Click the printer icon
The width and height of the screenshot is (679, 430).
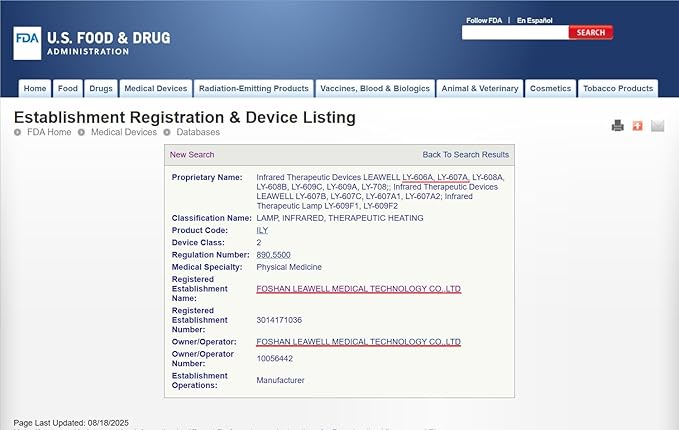click(x=618, y=126)
